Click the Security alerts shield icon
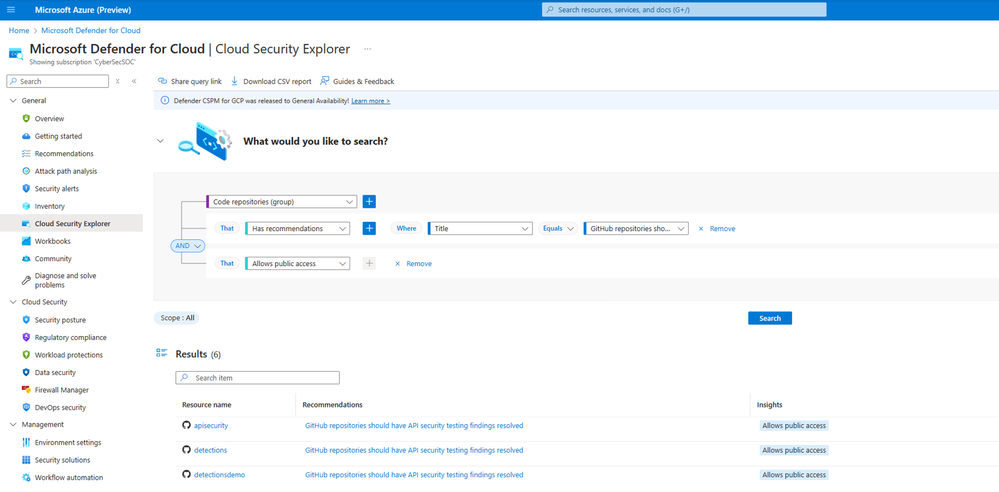This screenshot has height=492, width=999. [26, 189]
